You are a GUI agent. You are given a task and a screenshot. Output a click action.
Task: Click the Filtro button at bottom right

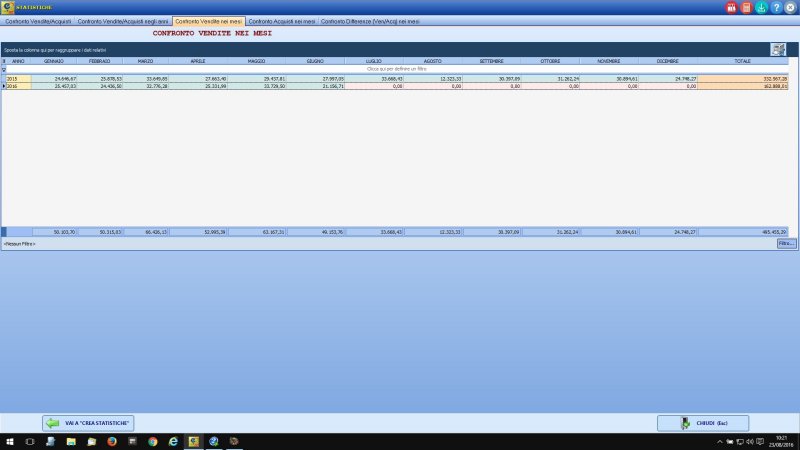tap(786, 243)
